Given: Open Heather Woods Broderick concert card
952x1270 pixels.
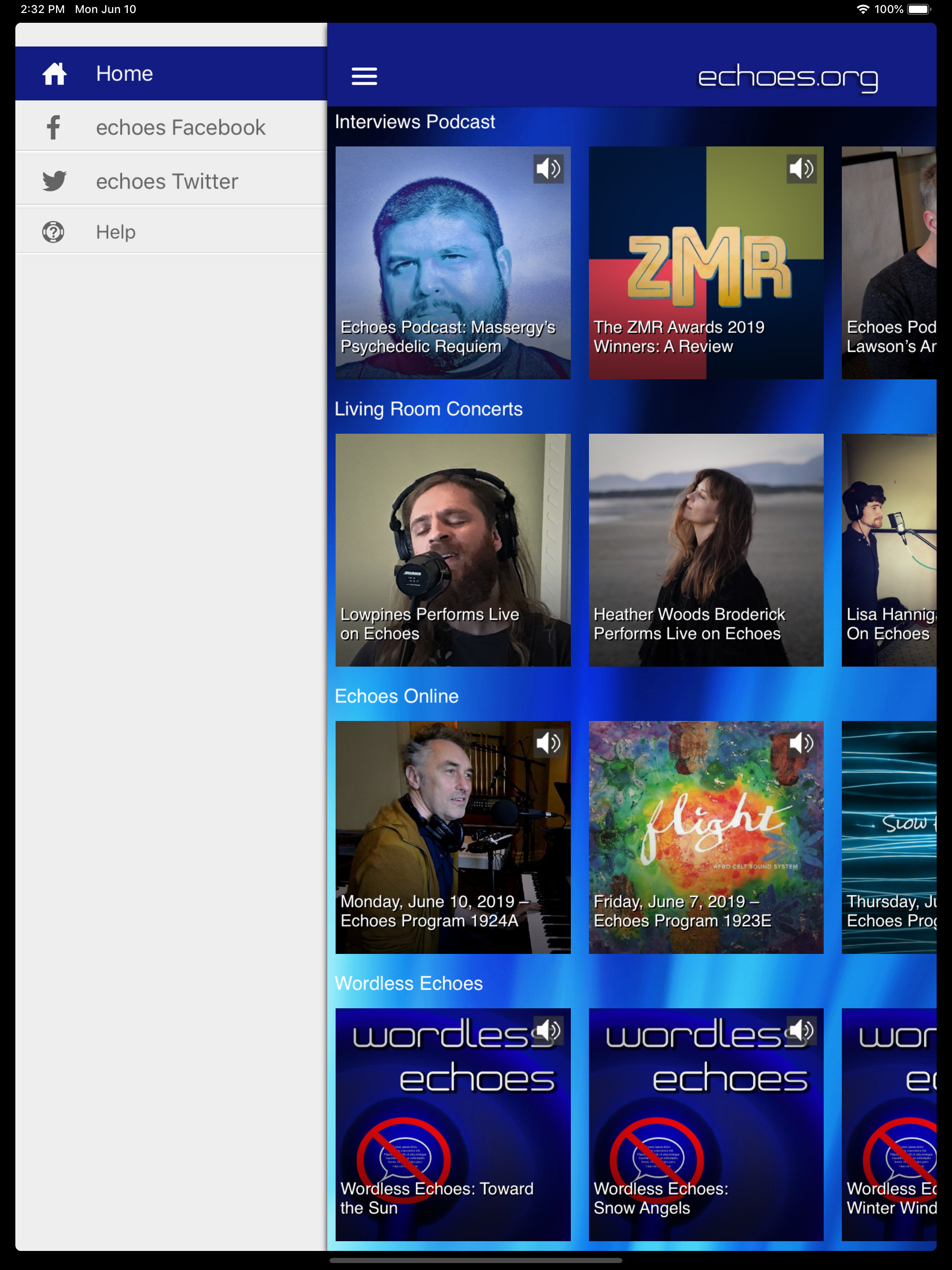Looking at the screenshot, I should (706, 550).
